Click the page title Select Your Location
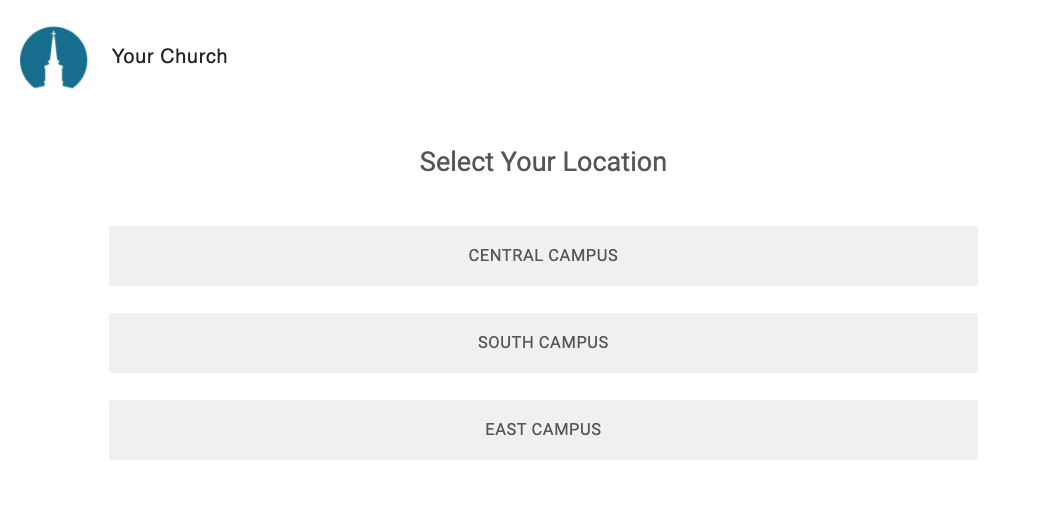The width and height of the screenshot is (1063, 505). tap(543, 162)
